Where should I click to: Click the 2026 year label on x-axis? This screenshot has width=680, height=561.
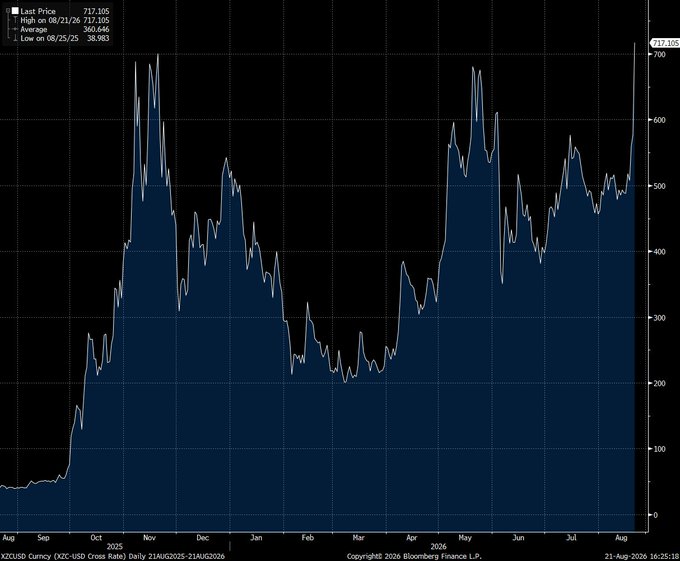click(438, 547)
